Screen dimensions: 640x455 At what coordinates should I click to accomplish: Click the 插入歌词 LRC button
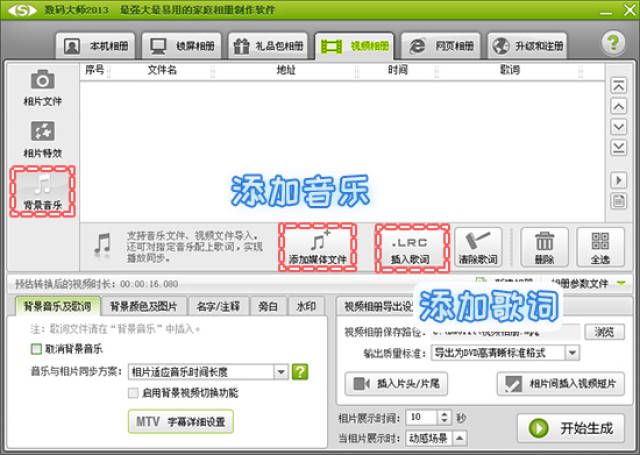pos(410,247)
